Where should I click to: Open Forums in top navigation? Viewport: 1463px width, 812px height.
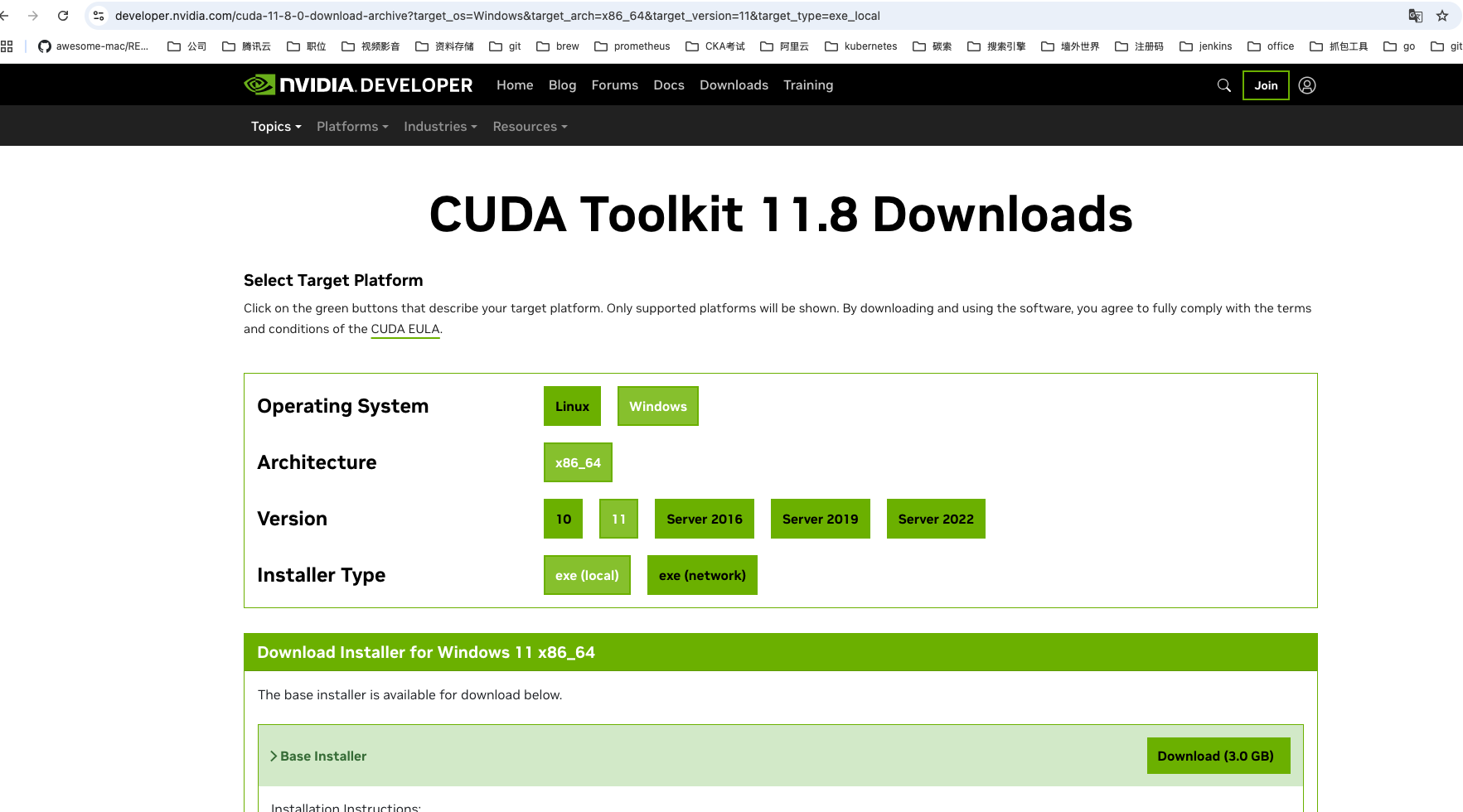pos(614,85)
